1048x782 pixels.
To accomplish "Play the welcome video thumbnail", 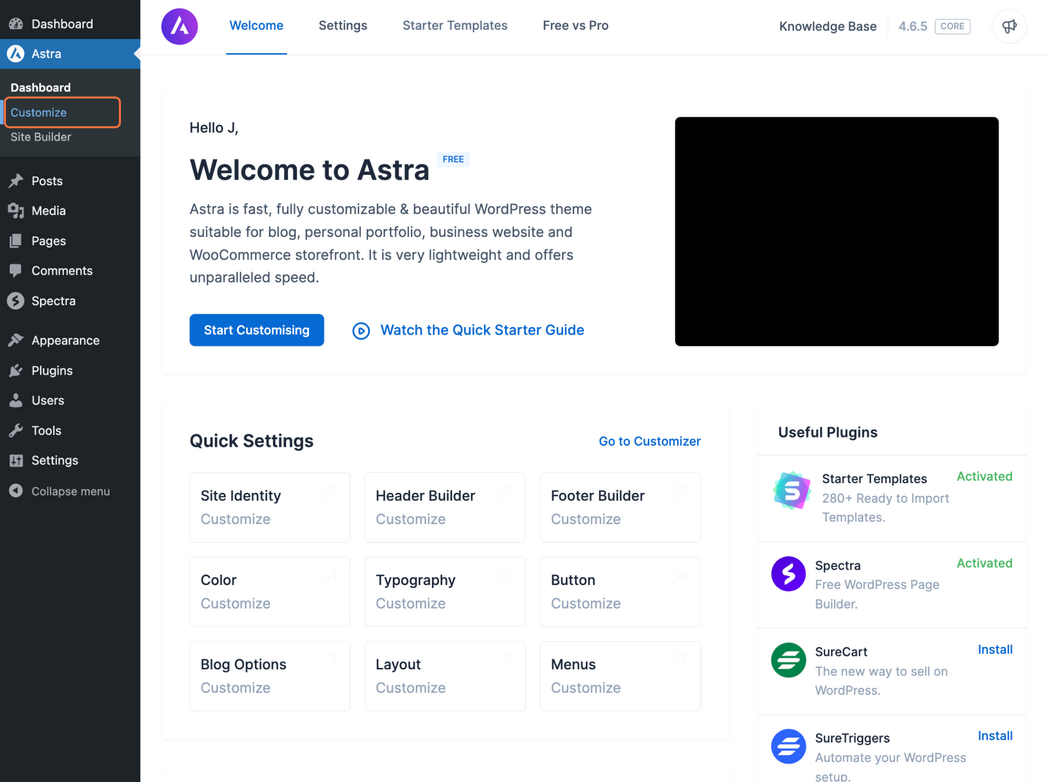I will pos(836,231).
